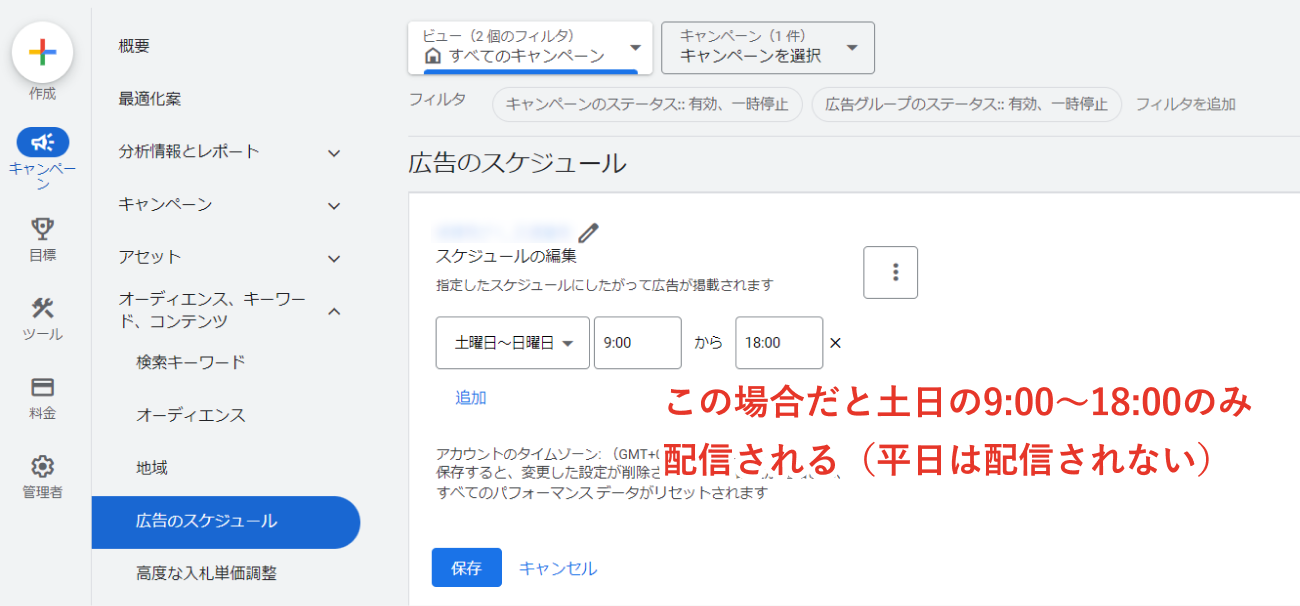Viewport: 1300px width, 606px height.
Task: Go to 概要 page
Action: (x=134, y=46)
